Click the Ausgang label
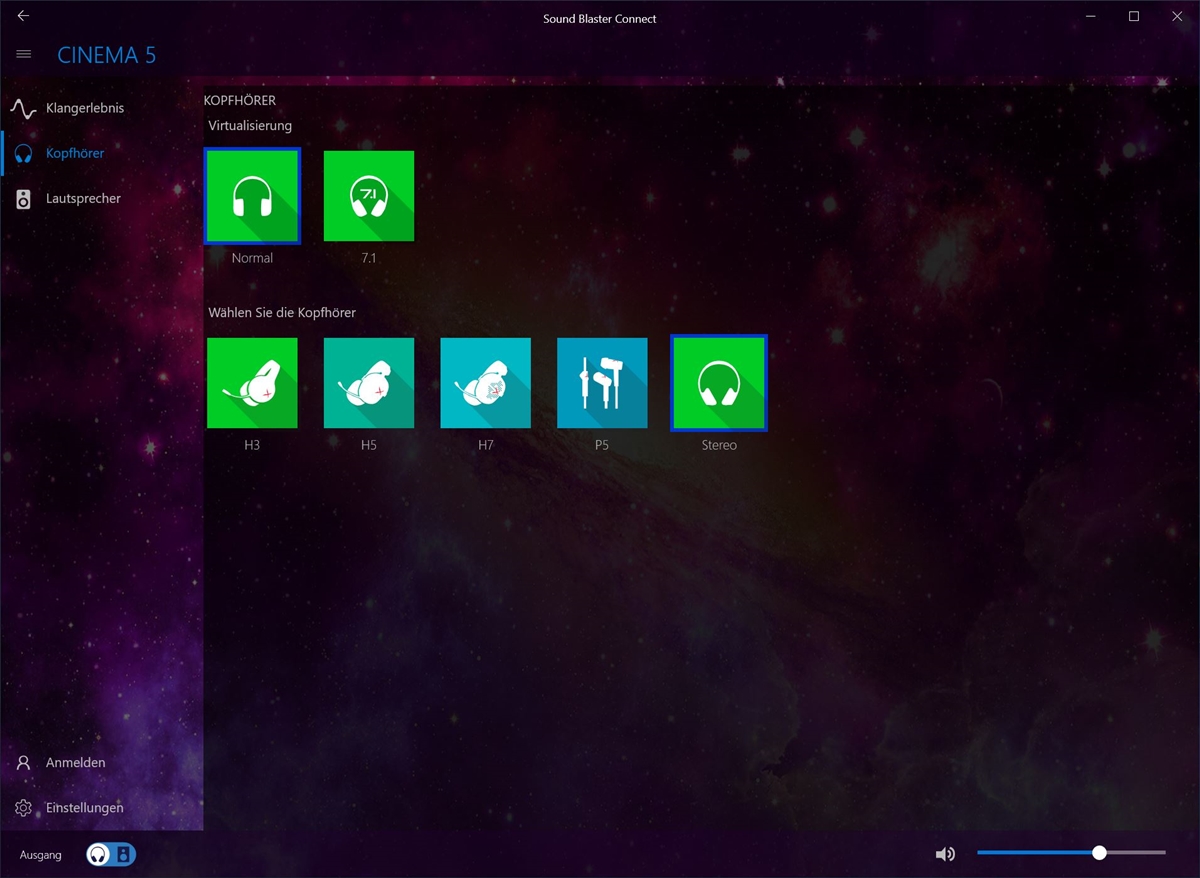Image resolution: width=1200 pixels, height=878 pixels. click(x=41, y=855)
